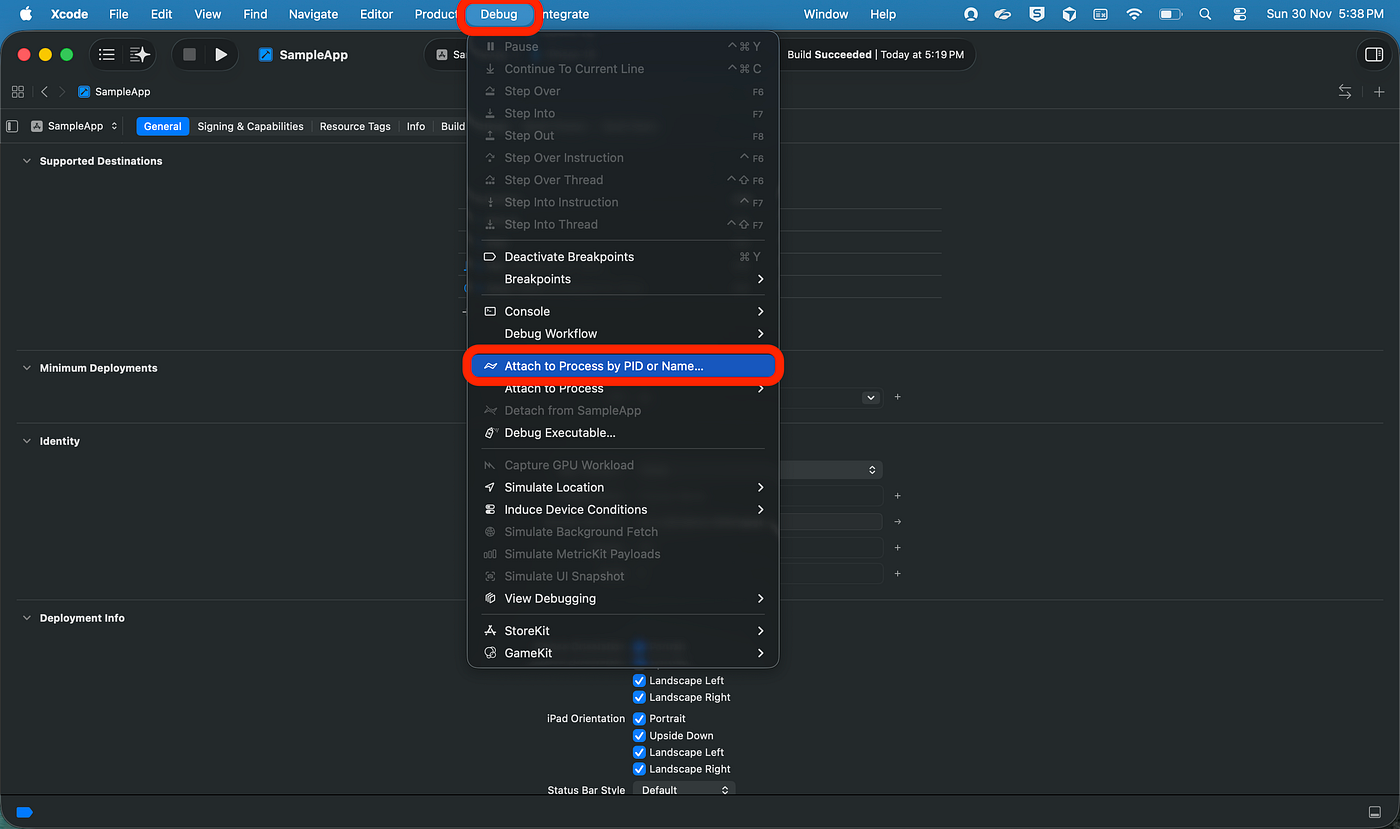Collapse the Deployment Info section
Viewport: 1400px width, 829px height.
(x=27, y=618)
